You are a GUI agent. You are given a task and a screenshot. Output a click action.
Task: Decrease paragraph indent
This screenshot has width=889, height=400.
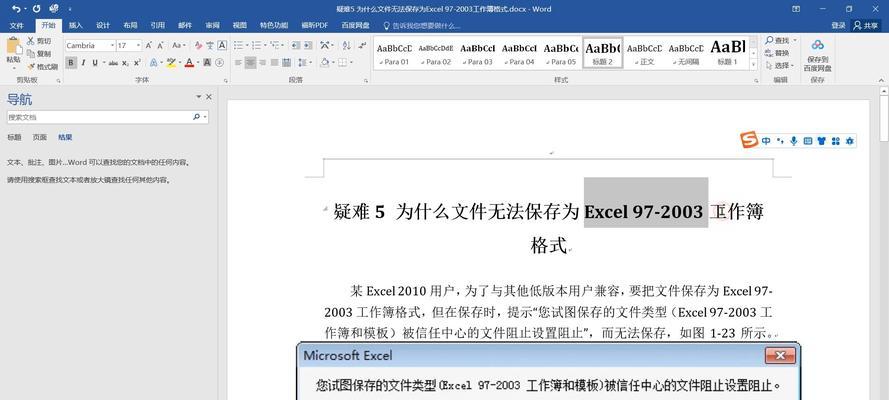[x=295, y=45]
